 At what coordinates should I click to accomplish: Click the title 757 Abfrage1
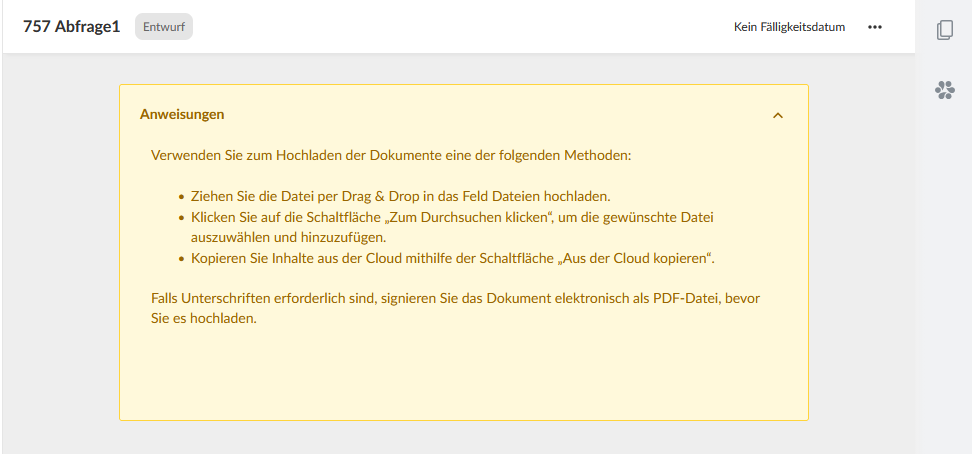[x=71, y=27]
